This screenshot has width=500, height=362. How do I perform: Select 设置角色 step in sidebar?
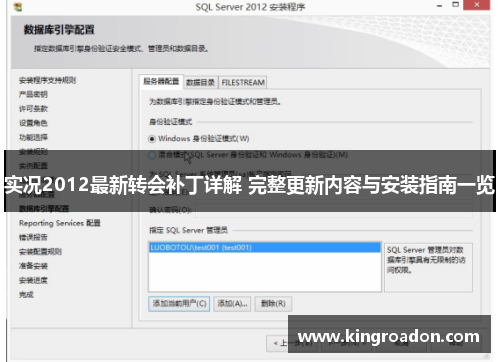pyautogui.click(x=33, y=123)
